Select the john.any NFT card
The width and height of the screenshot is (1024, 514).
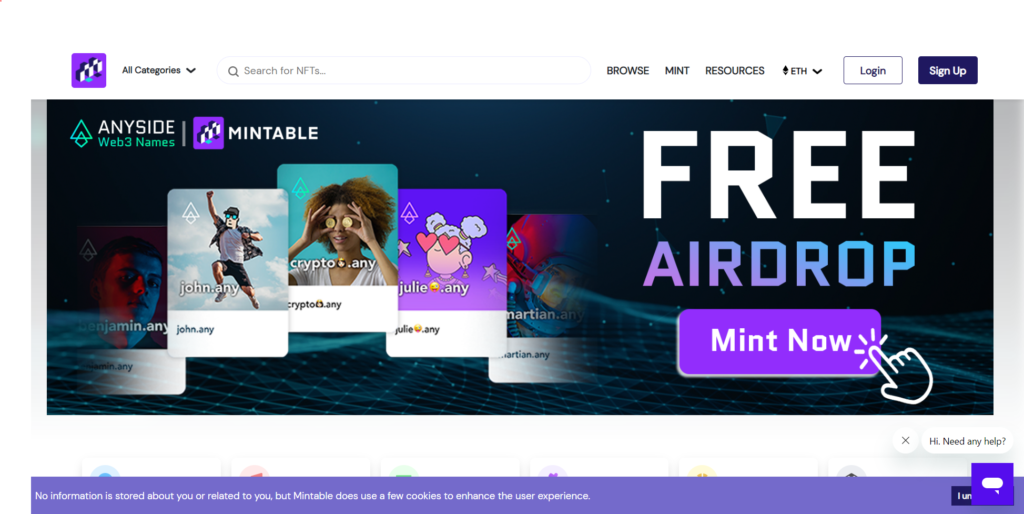228,272
